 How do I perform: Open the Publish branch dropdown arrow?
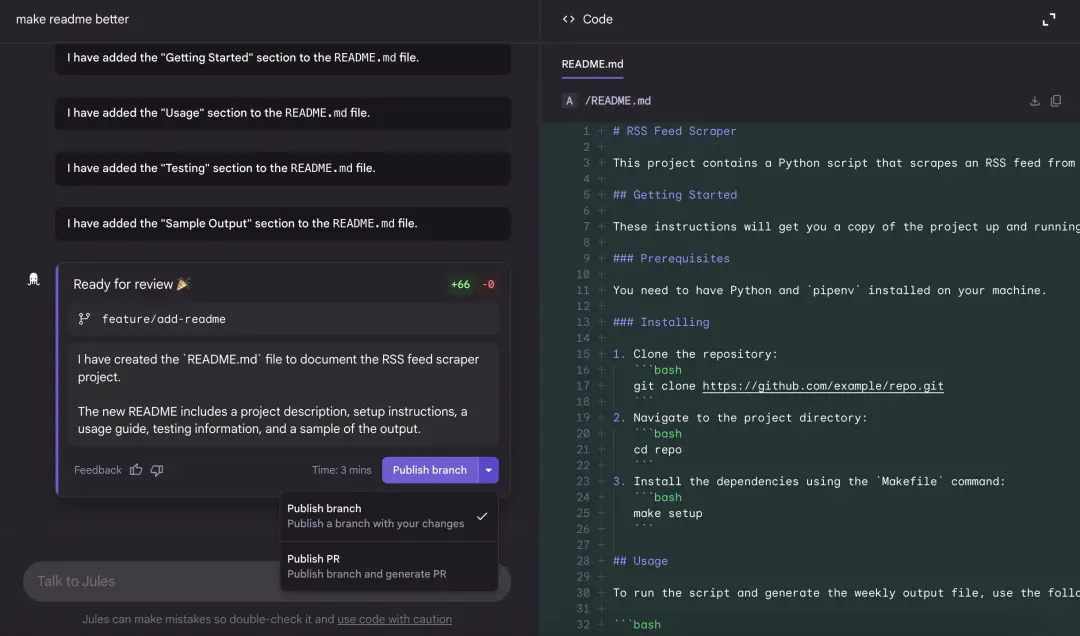click(488, 470)
